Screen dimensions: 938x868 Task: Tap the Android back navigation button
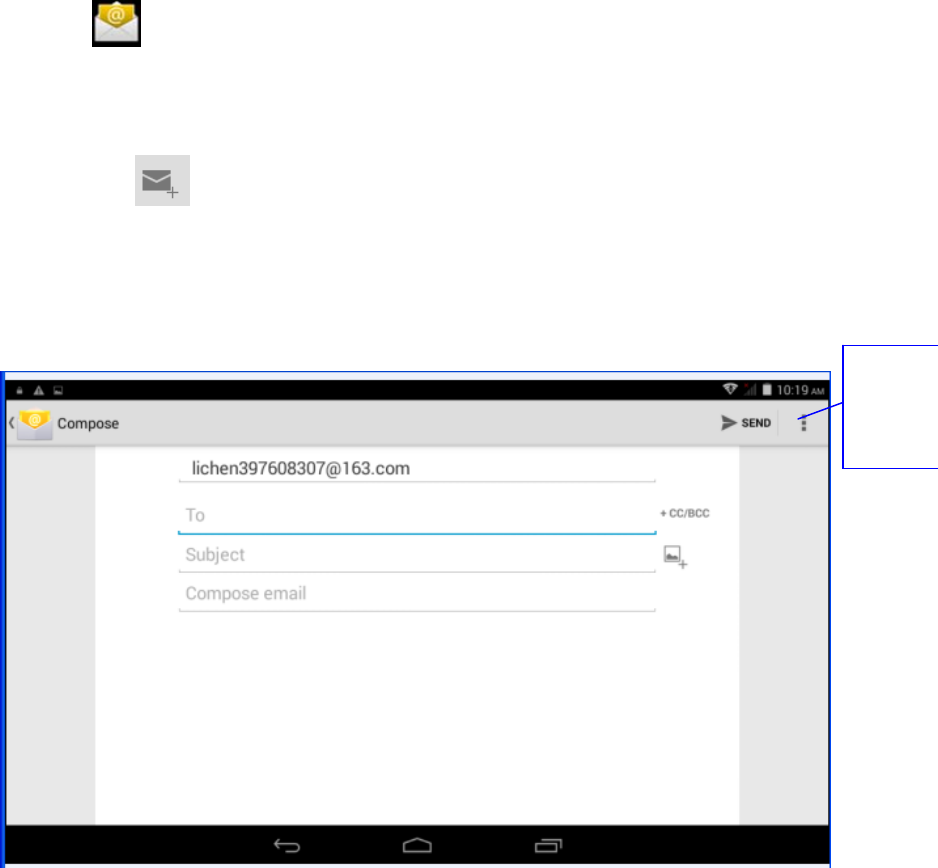(x=287, y=845)
